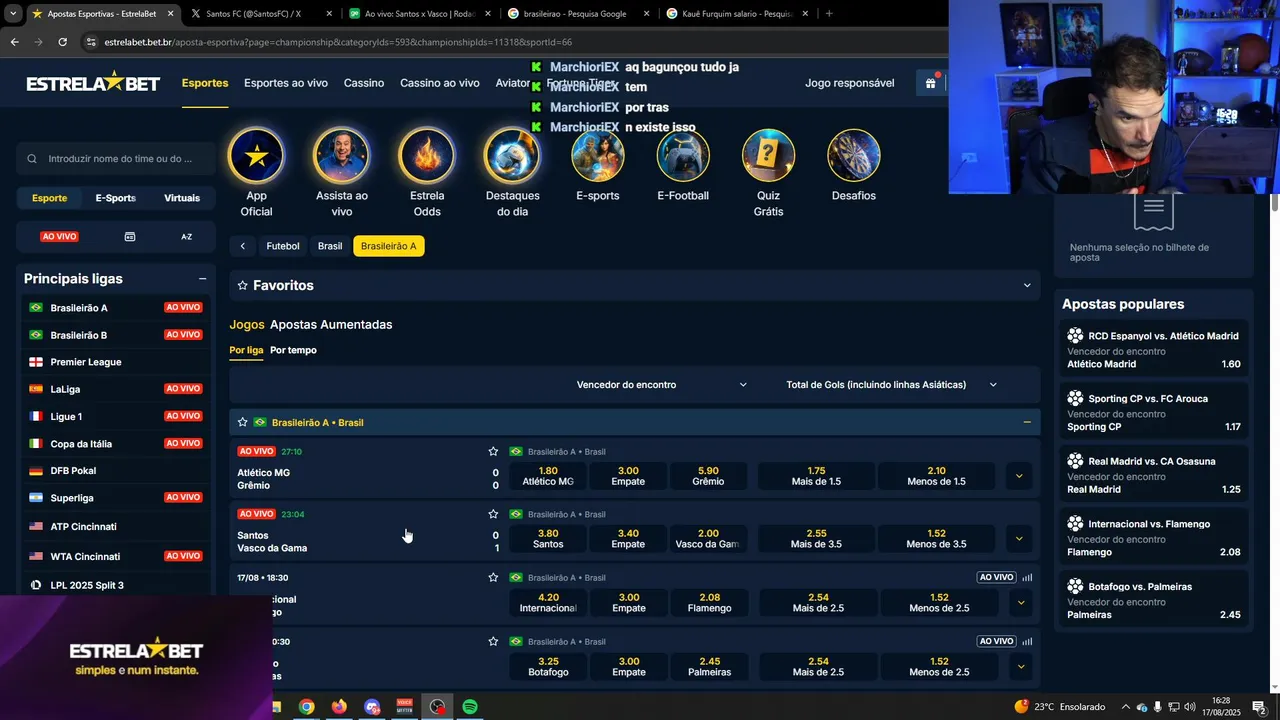Pick Menos de 3.5 at 1.52
This screenshot has width=1280, height=720.
point(936,539)
